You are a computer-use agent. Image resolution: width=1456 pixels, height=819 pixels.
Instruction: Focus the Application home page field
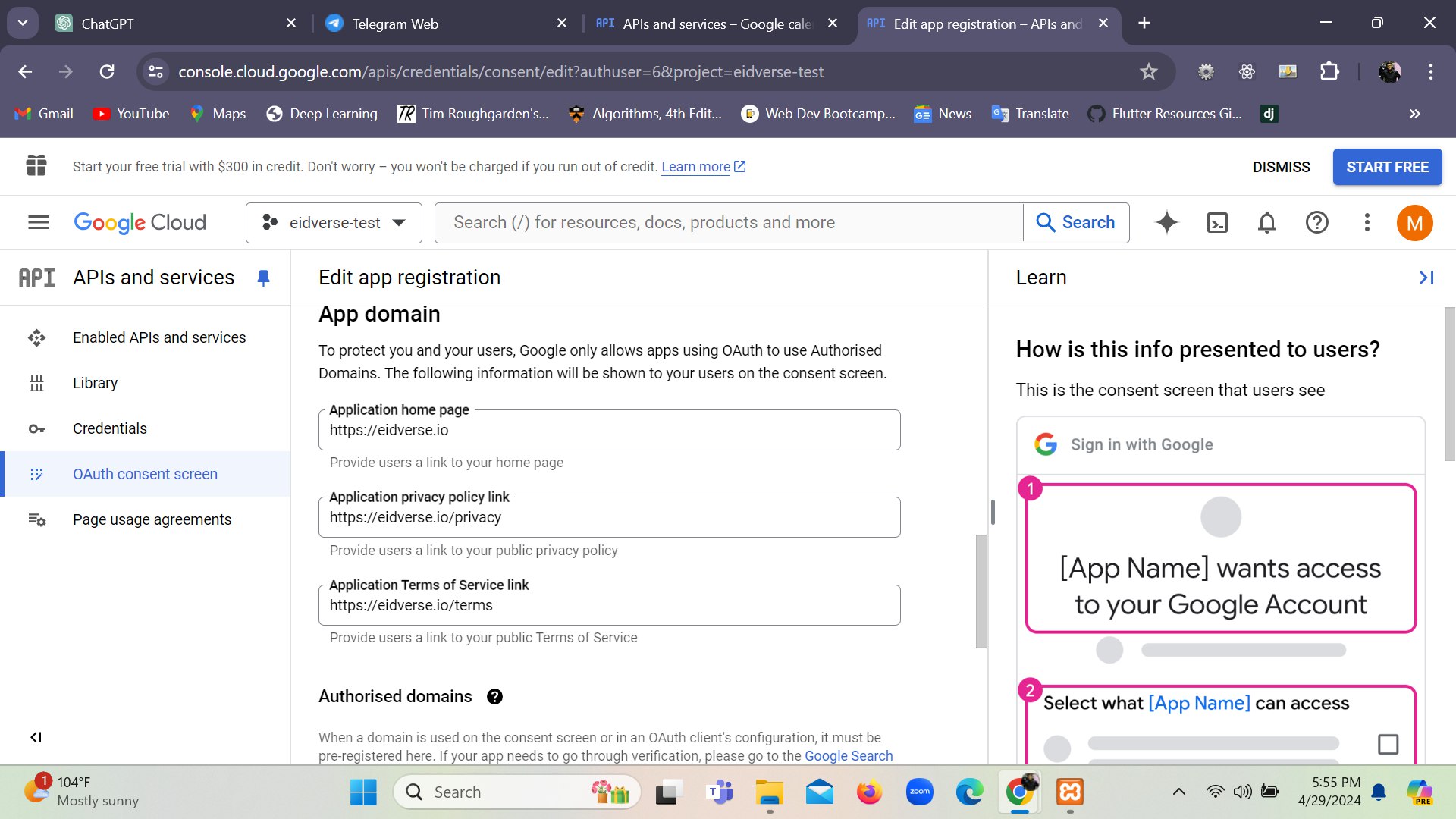point(610,430)
